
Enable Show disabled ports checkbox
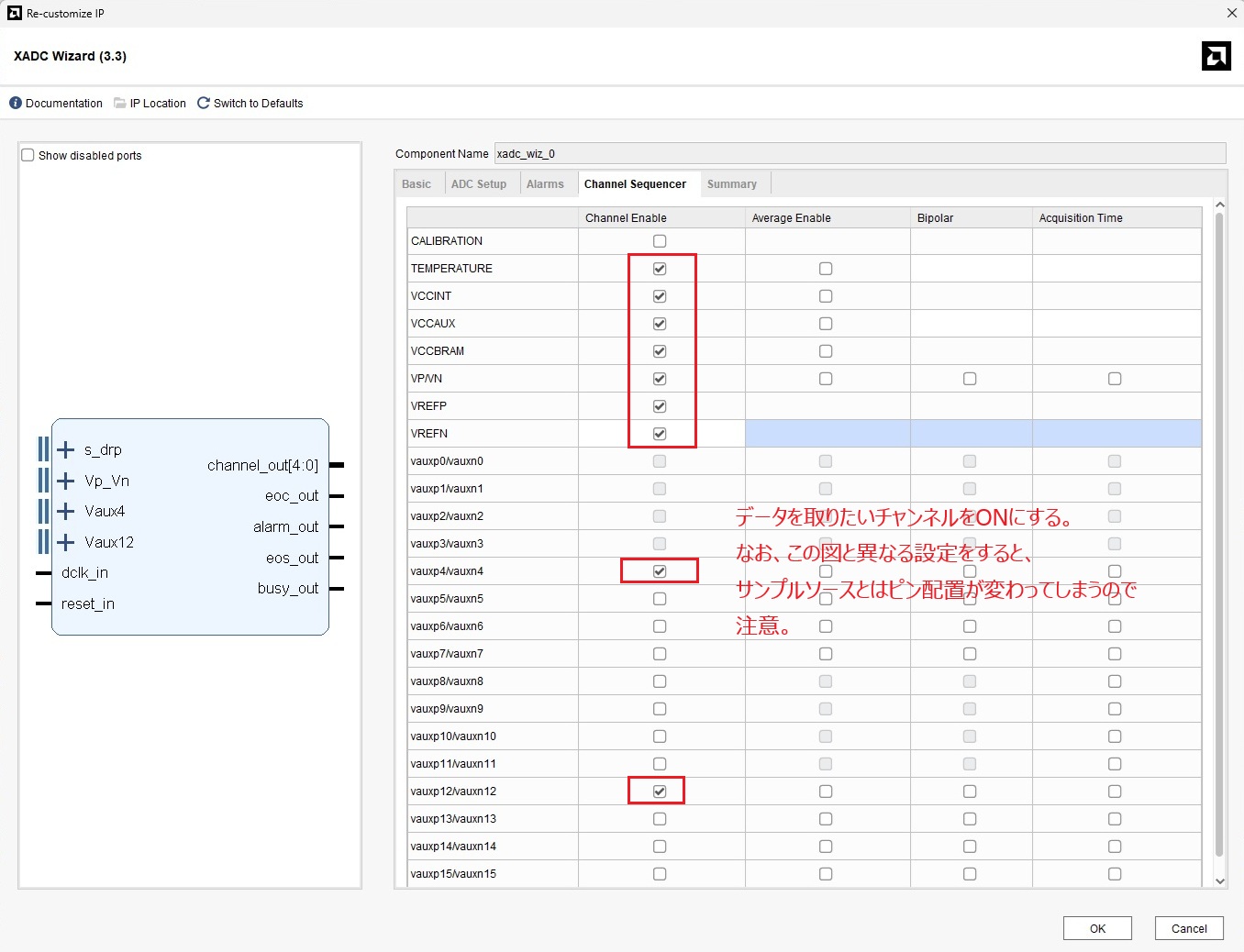28,155
